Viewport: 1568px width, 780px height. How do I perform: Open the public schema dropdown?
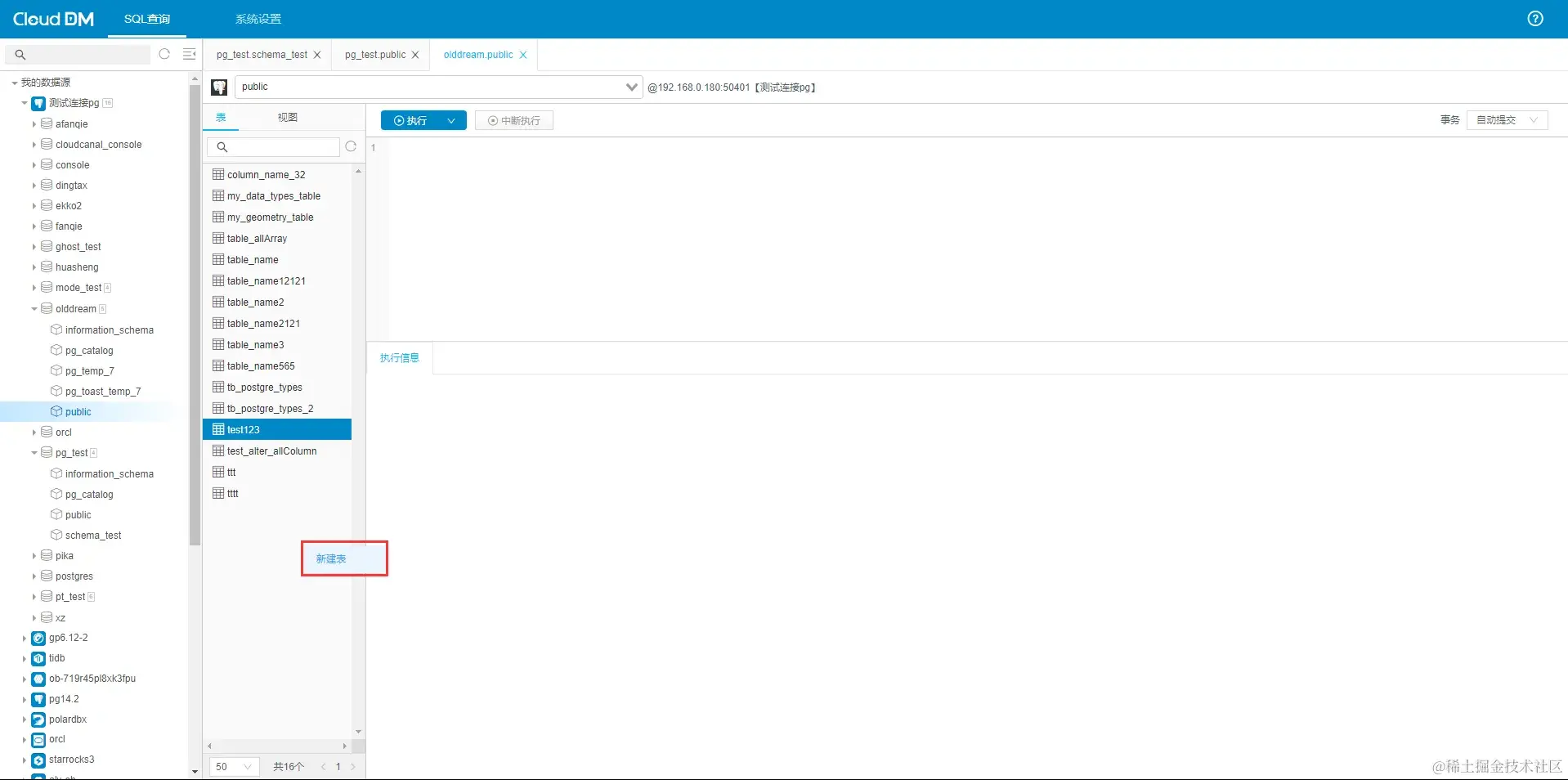[630, 87]
